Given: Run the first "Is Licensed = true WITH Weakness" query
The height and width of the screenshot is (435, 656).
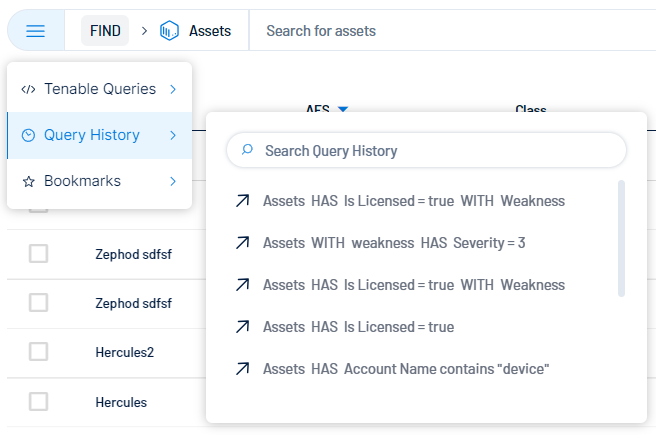Looking at the screenshot, I should (x=413, y=201).
